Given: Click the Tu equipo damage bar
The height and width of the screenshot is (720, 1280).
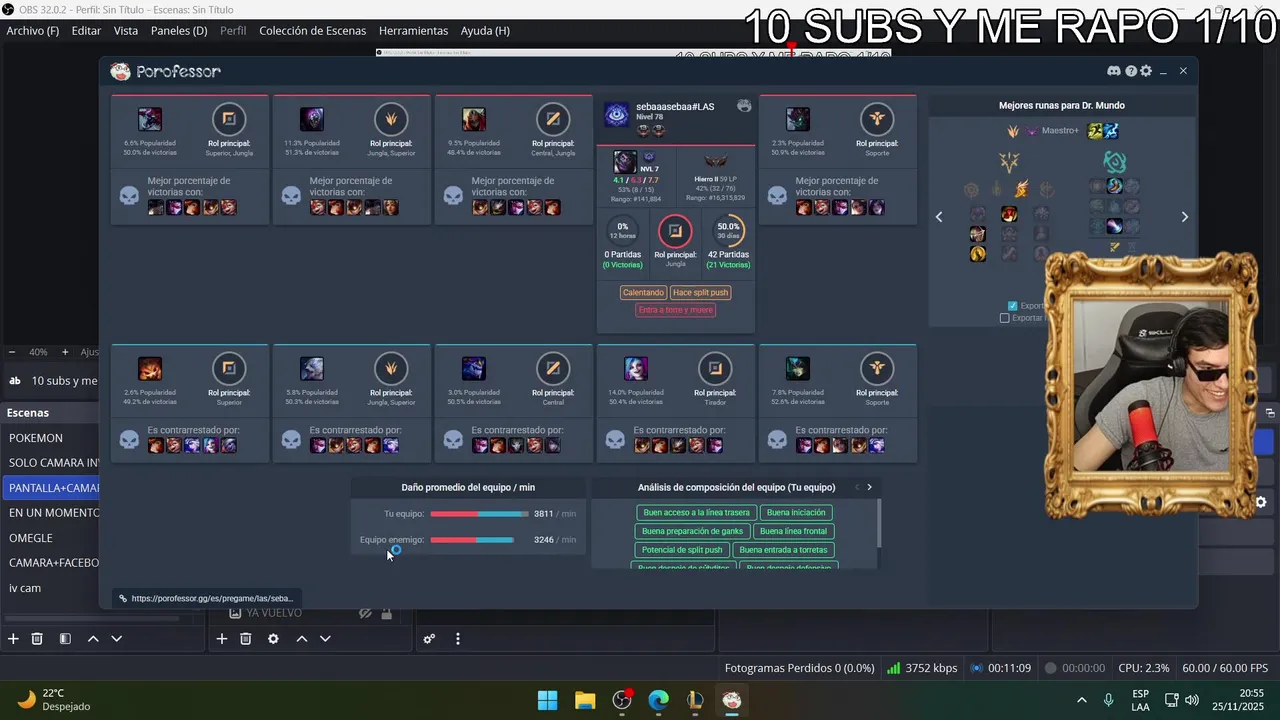Looking at the screenshot, I should (x=479, y=514).
